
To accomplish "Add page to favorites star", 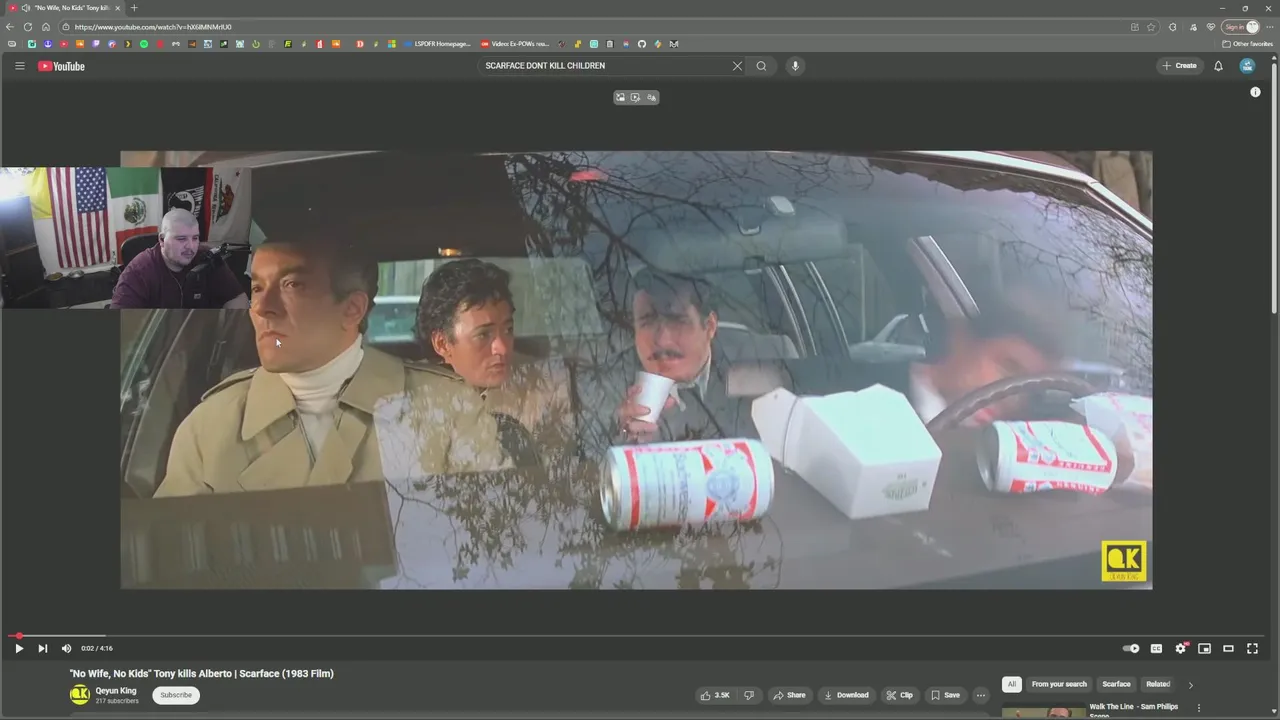I will click(1151, 27).
